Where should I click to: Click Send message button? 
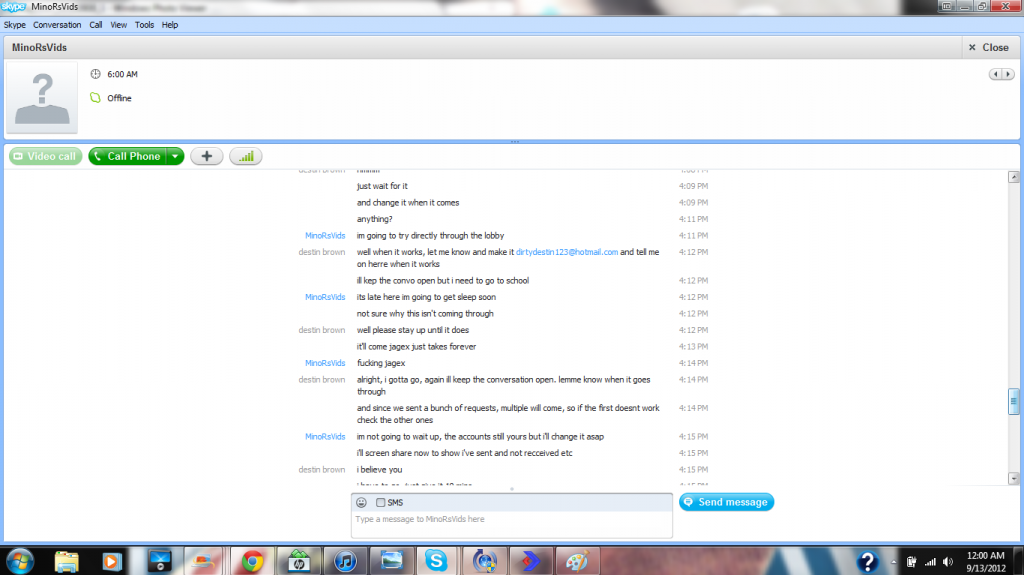click(726, 502)
